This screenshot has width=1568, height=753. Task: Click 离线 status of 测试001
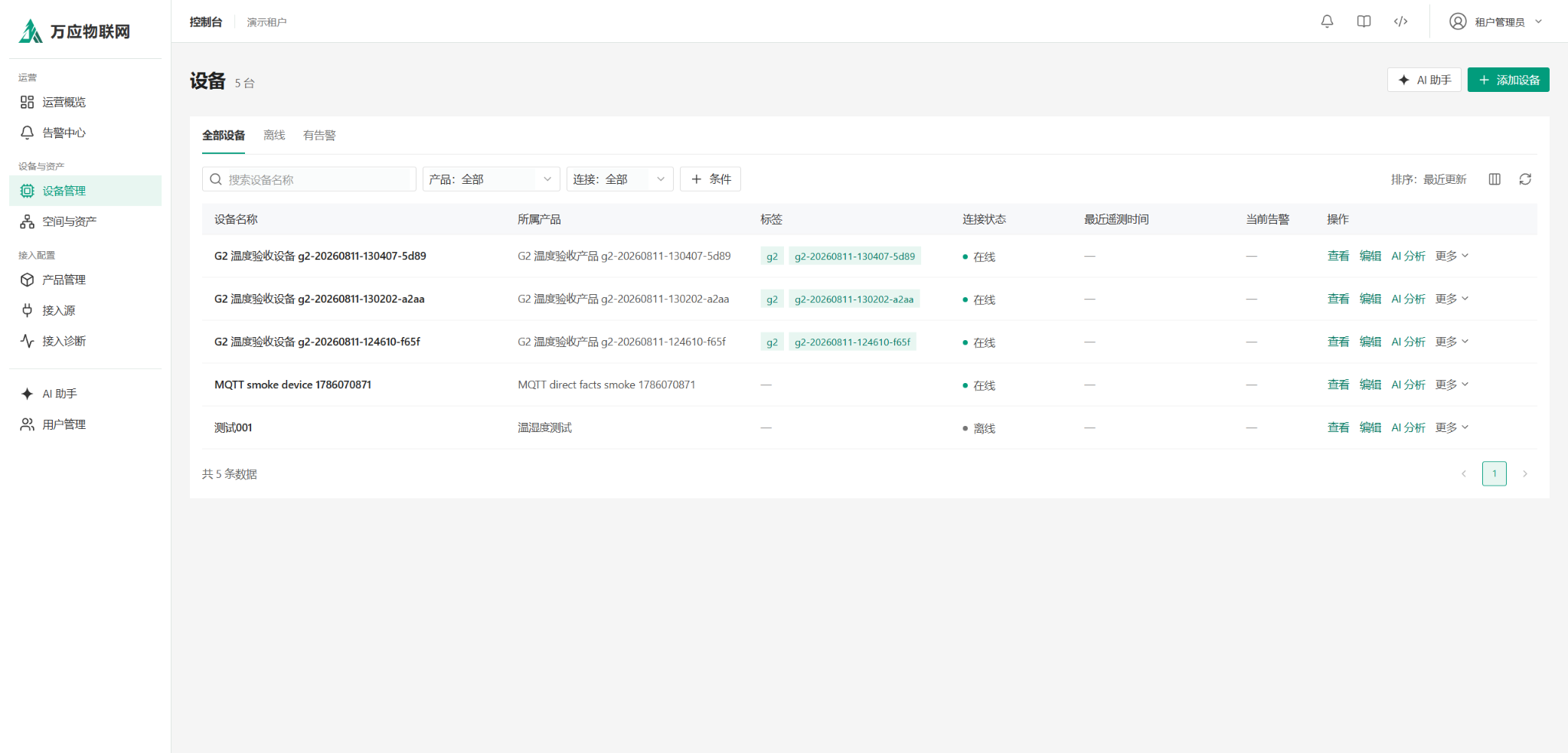[978, 428]
